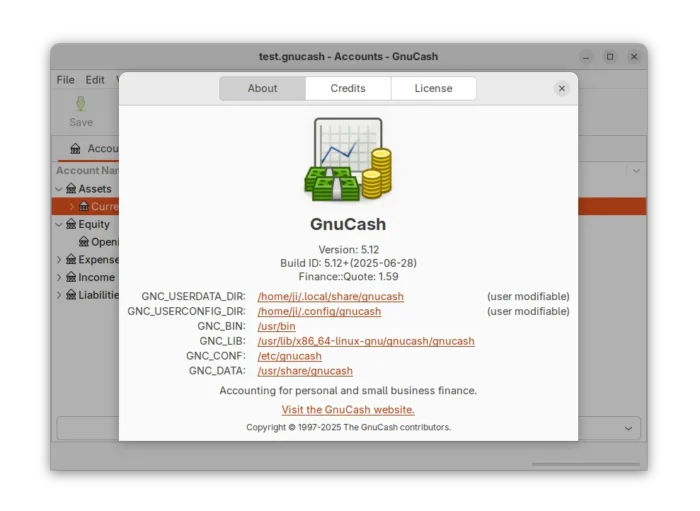Maximize the GnuCash main window
This screenshot has width=700, height=511.
610,57
